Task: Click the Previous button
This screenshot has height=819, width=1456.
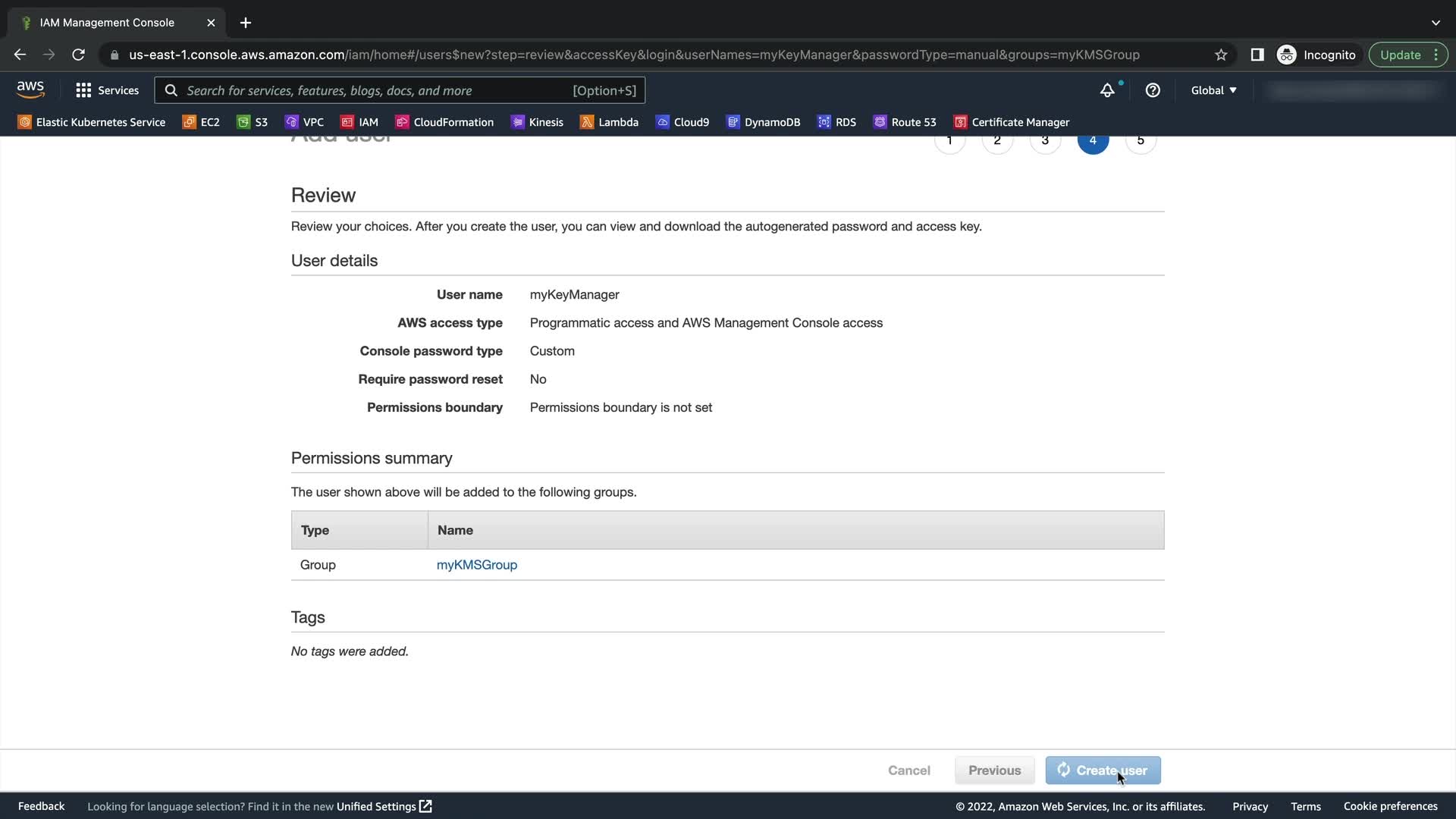Action: [x=994, y=770]
